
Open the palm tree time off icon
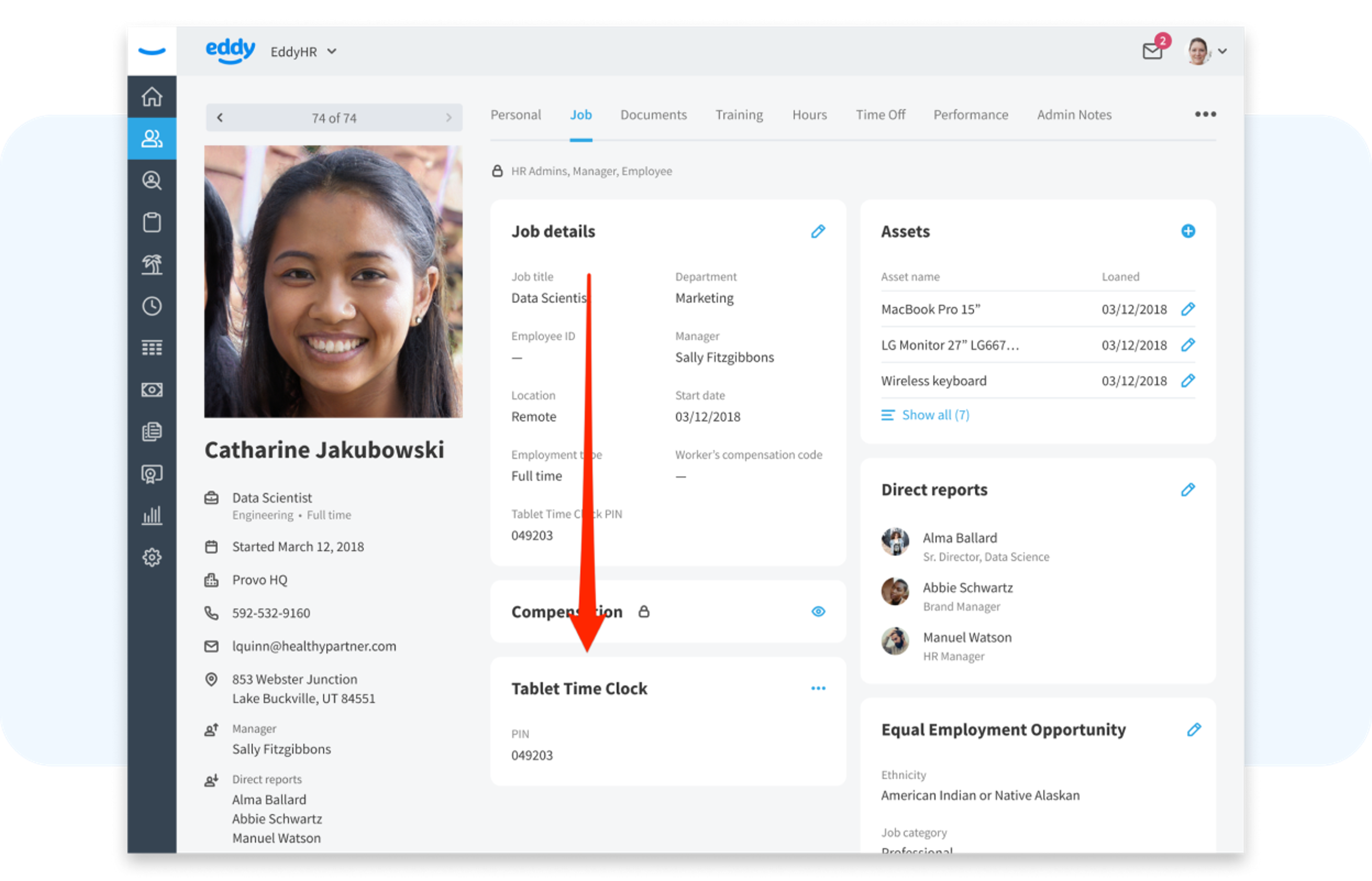pos(151,264)
